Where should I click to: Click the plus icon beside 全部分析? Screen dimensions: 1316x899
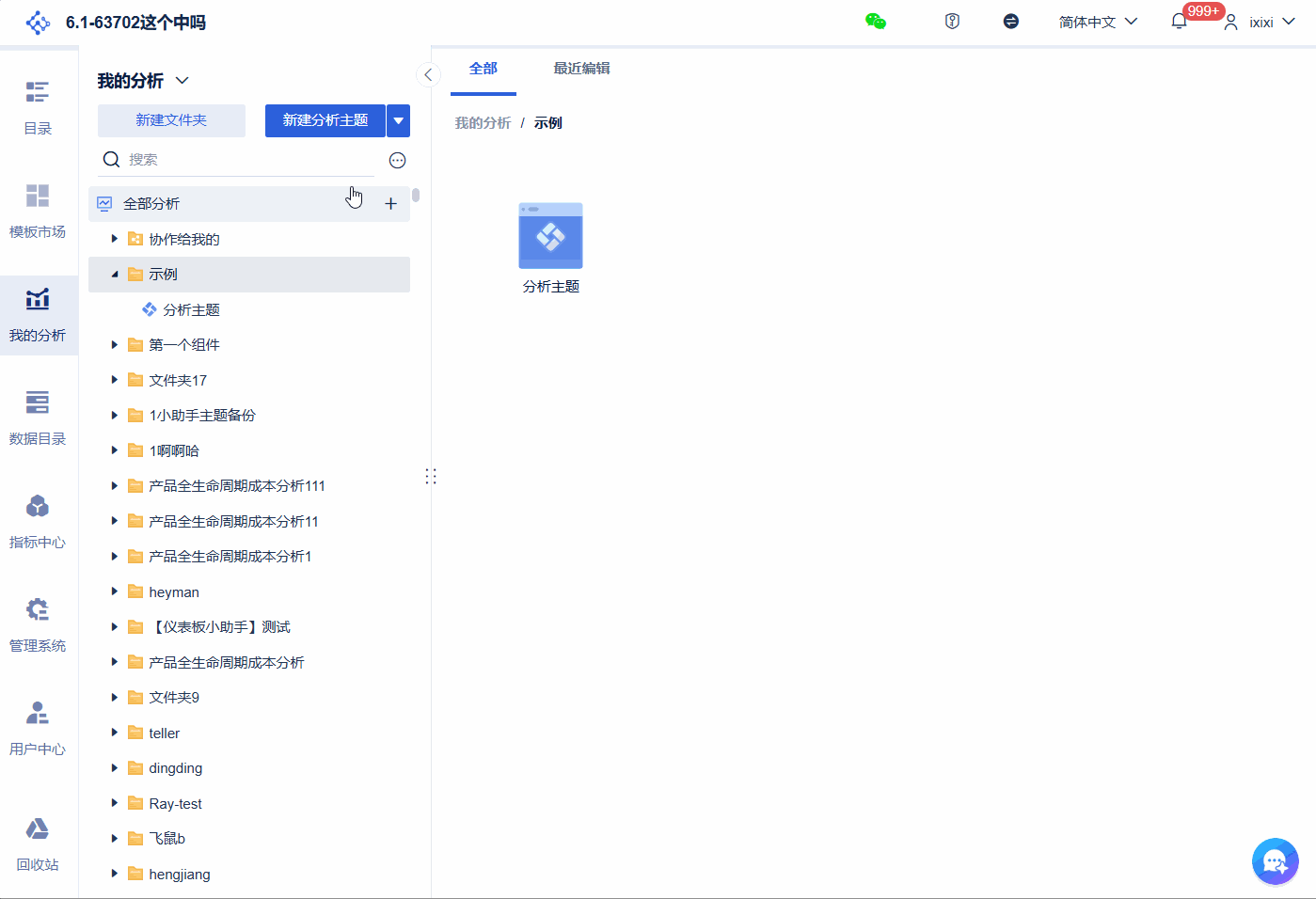click(391, 204)
